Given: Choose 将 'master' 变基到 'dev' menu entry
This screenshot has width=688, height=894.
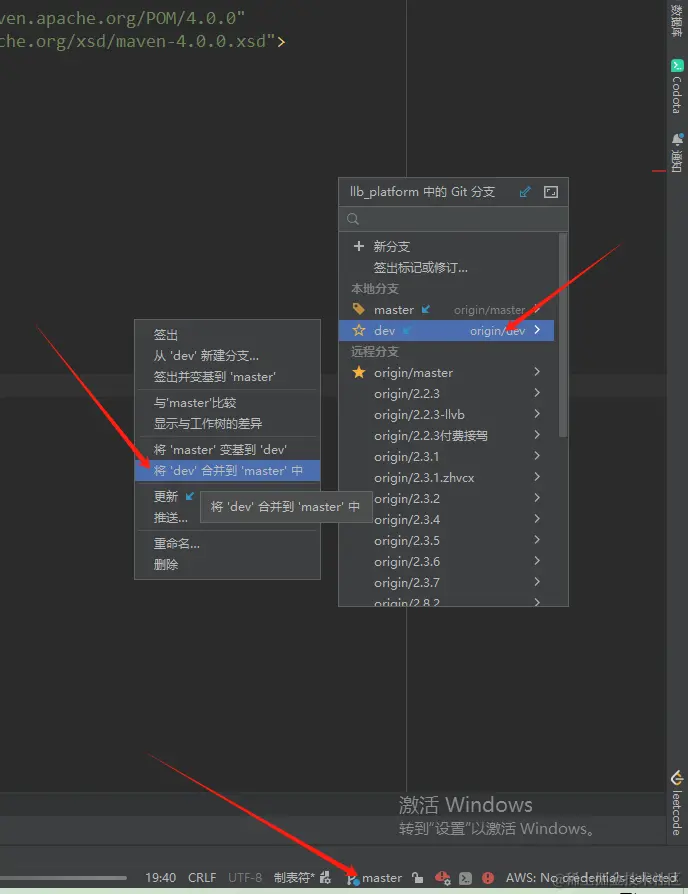Looking at the screenshot, I should pyautogui.click(x=227, y=450).
